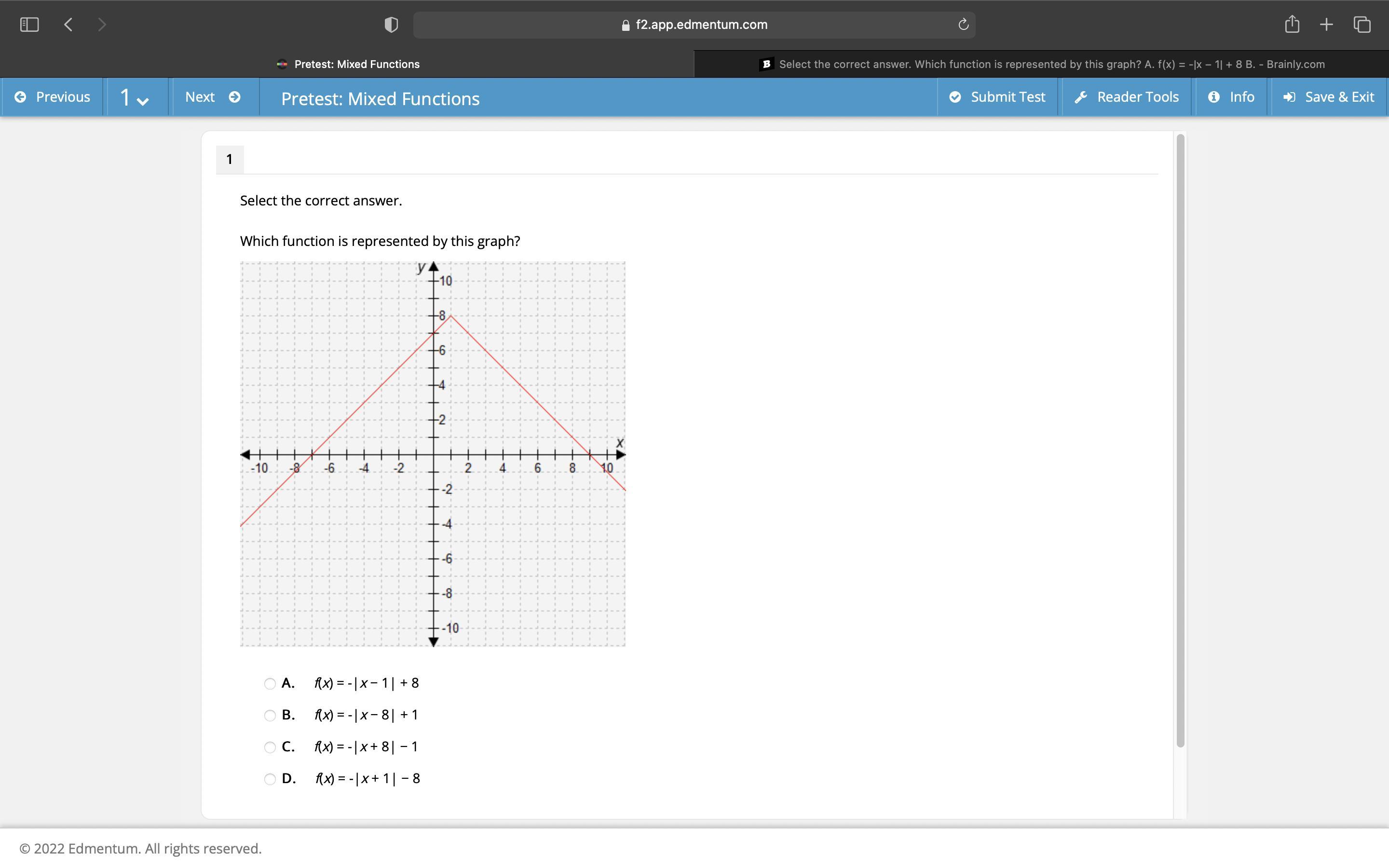Open the Reader Tools menu

click(1126, 97)
